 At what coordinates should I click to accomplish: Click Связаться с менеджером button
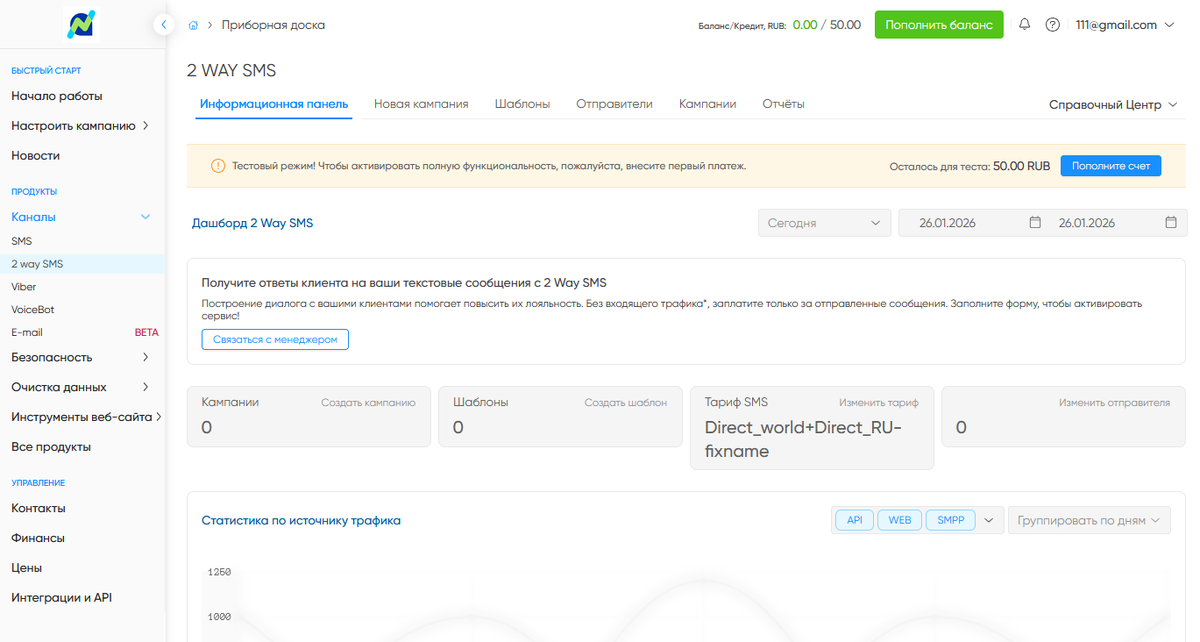[x=275, y=340]
